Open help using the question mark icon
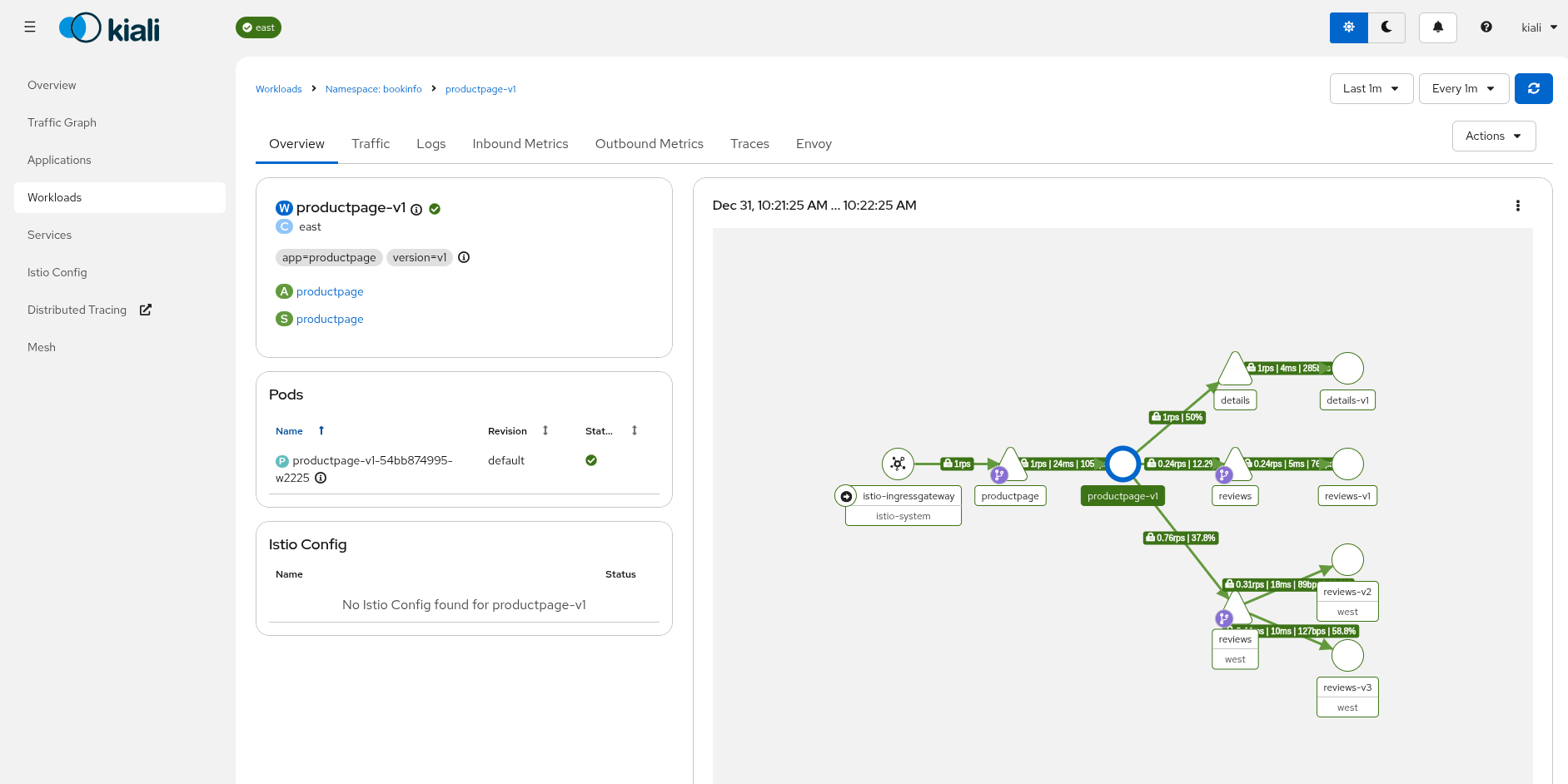Screen dimensions: 1568x784 pos(1486,27)
